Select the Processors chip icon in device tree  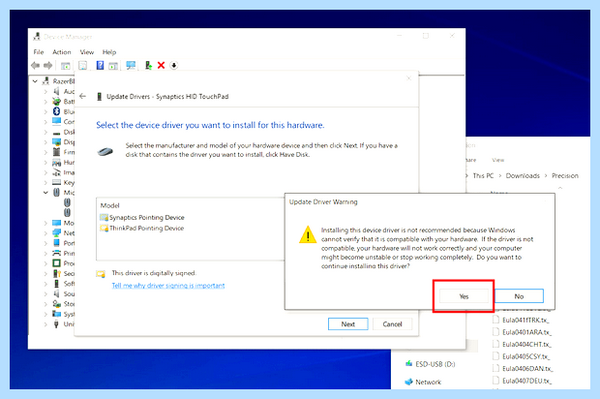56,263
